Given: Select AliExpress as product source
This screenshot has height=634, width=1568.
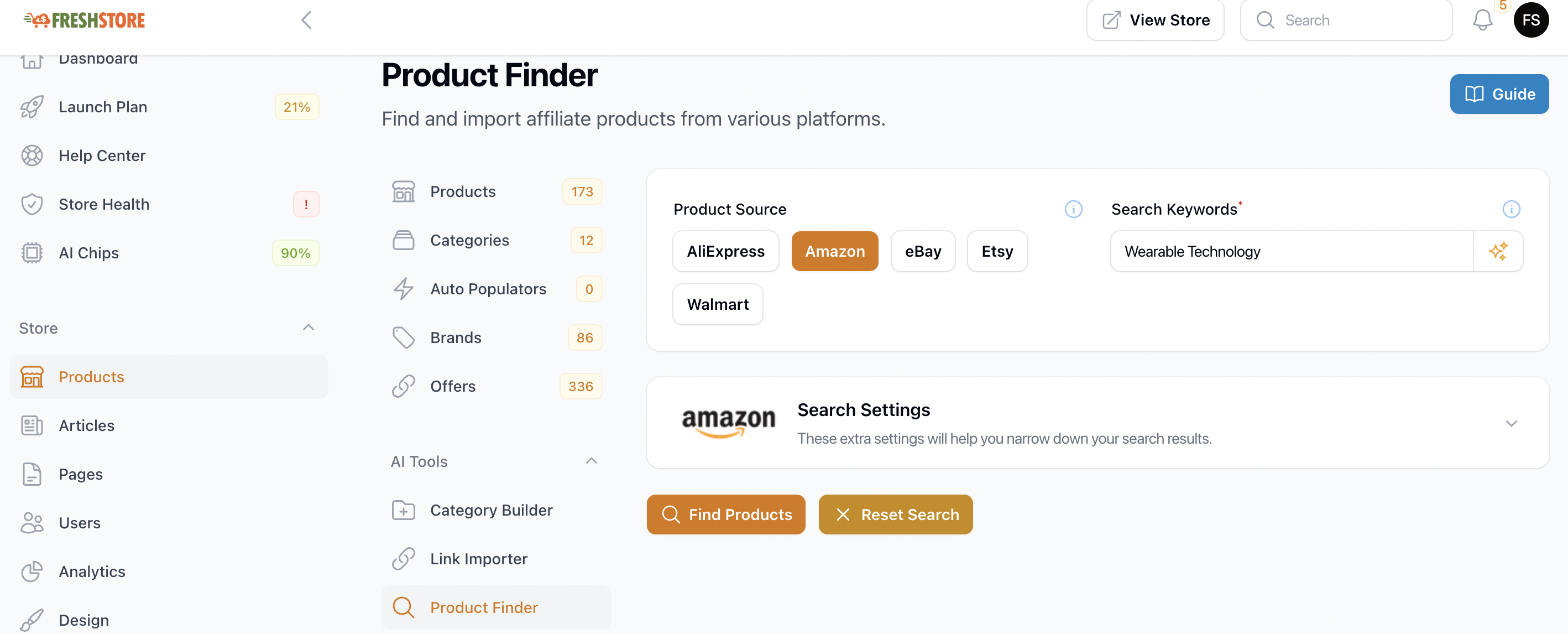Looking at the screenshot, I should (725, 251).
